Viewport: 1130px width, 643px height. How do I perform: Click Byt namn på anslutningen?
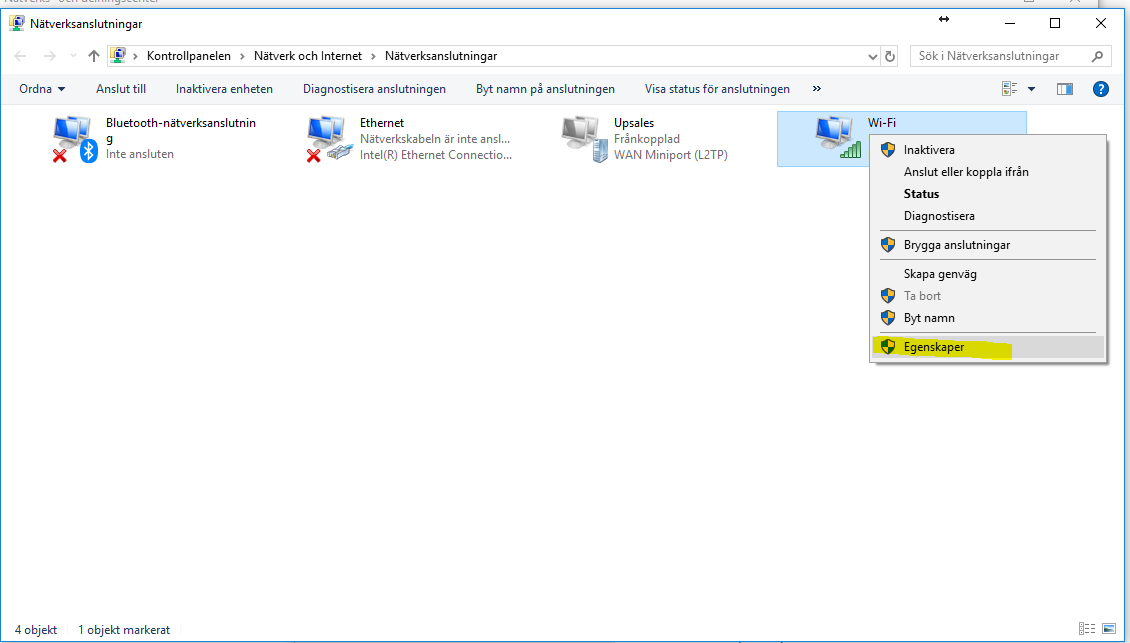point(546,89)
